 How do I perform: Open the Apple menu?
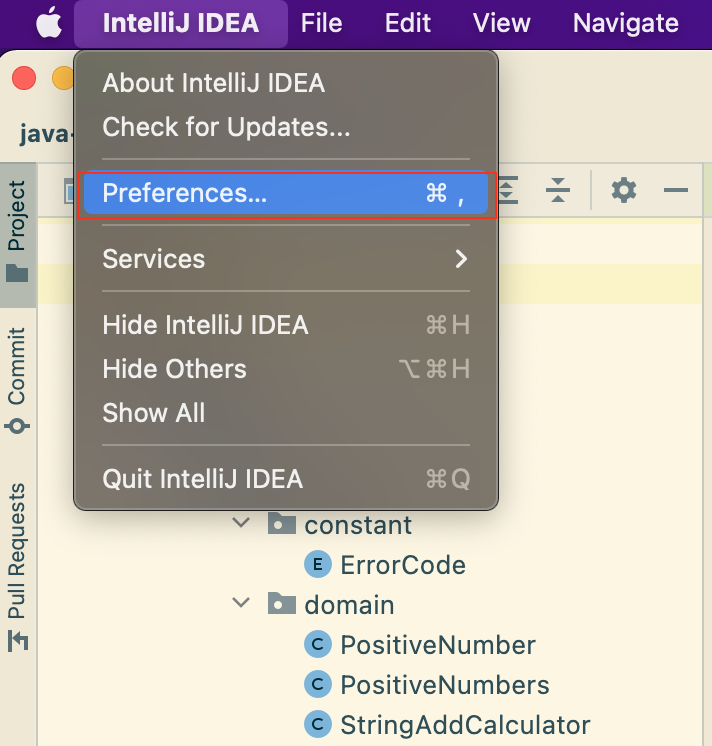[x=49, y=22]
